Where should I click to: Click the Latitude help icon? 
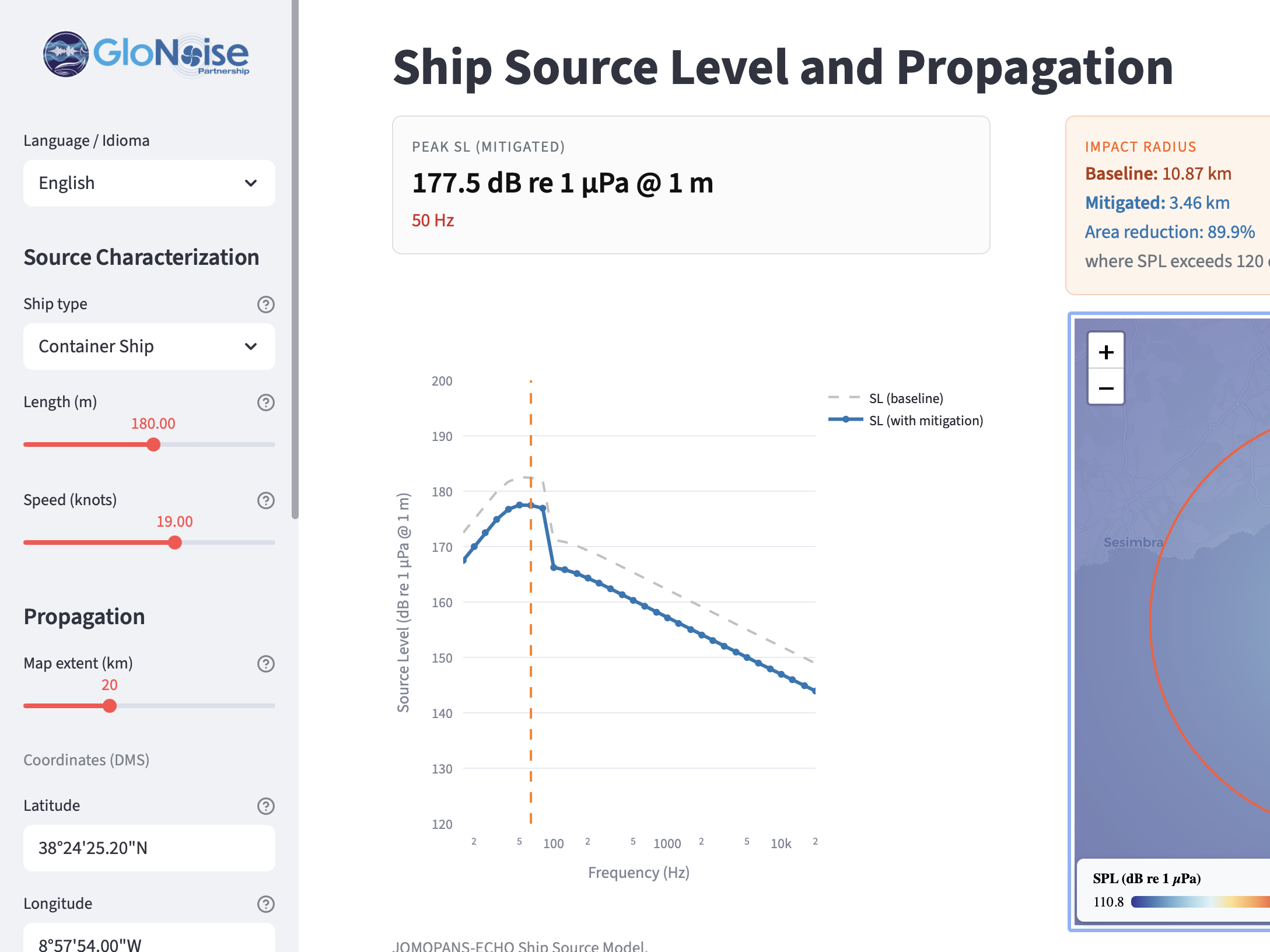coord(266,806)
